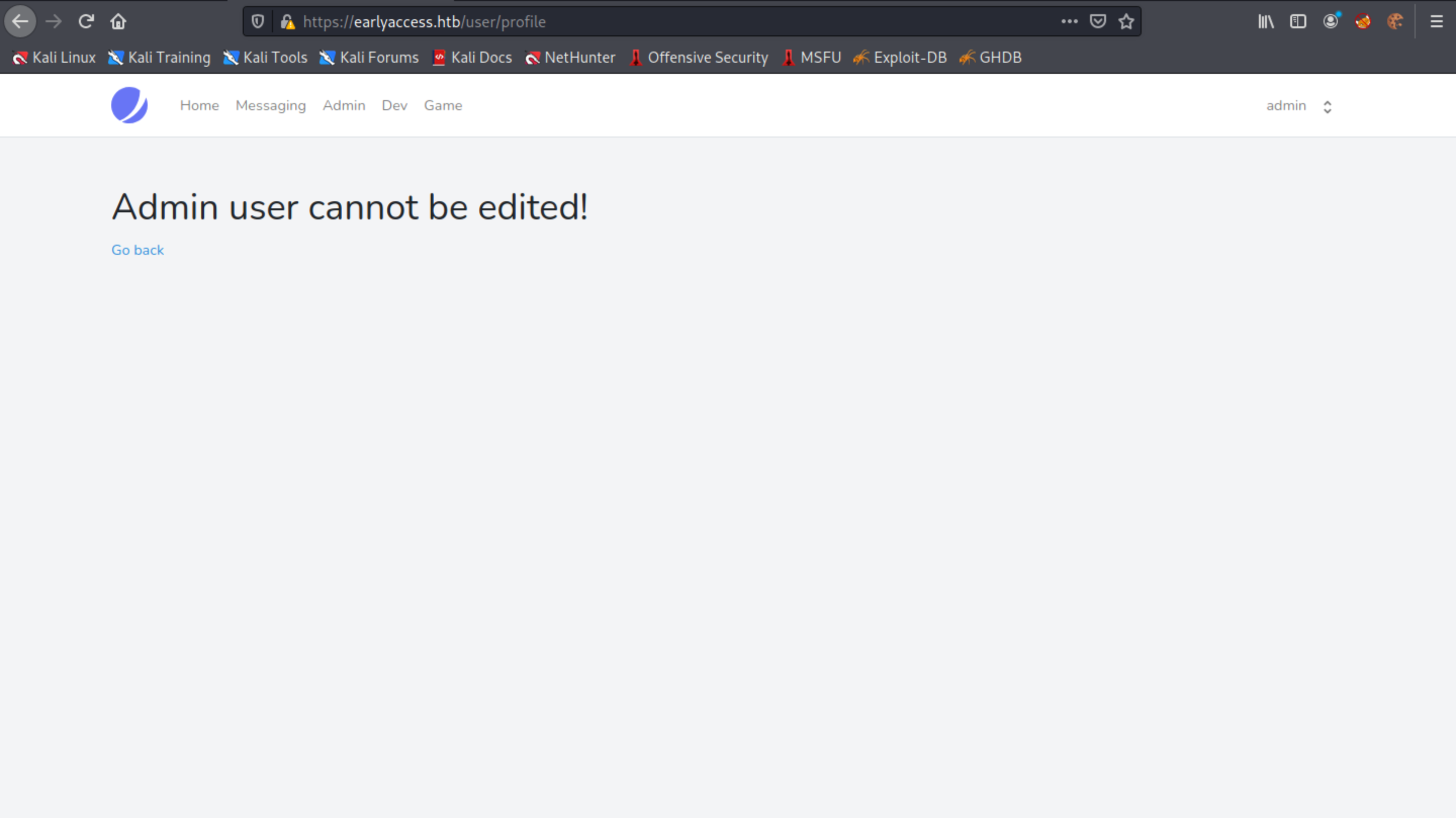
Task: Open the MSFU bookmark
Action: (811, 58)
